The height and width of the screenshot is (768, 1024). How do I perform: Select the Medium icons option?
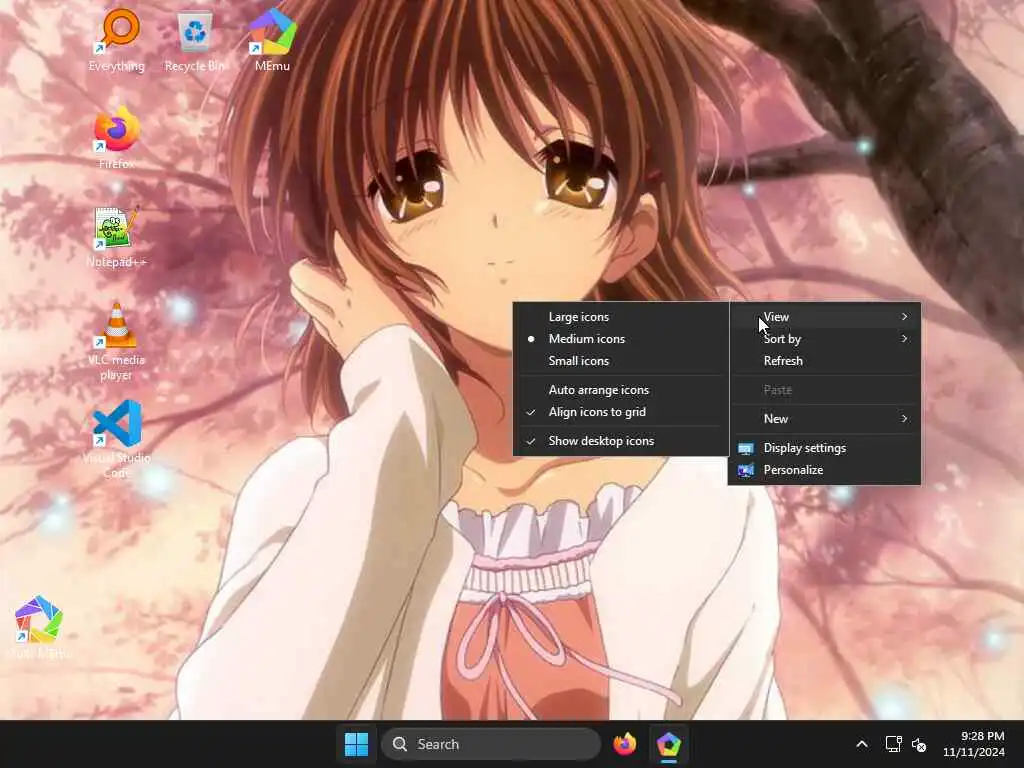(x=620, y=339)
